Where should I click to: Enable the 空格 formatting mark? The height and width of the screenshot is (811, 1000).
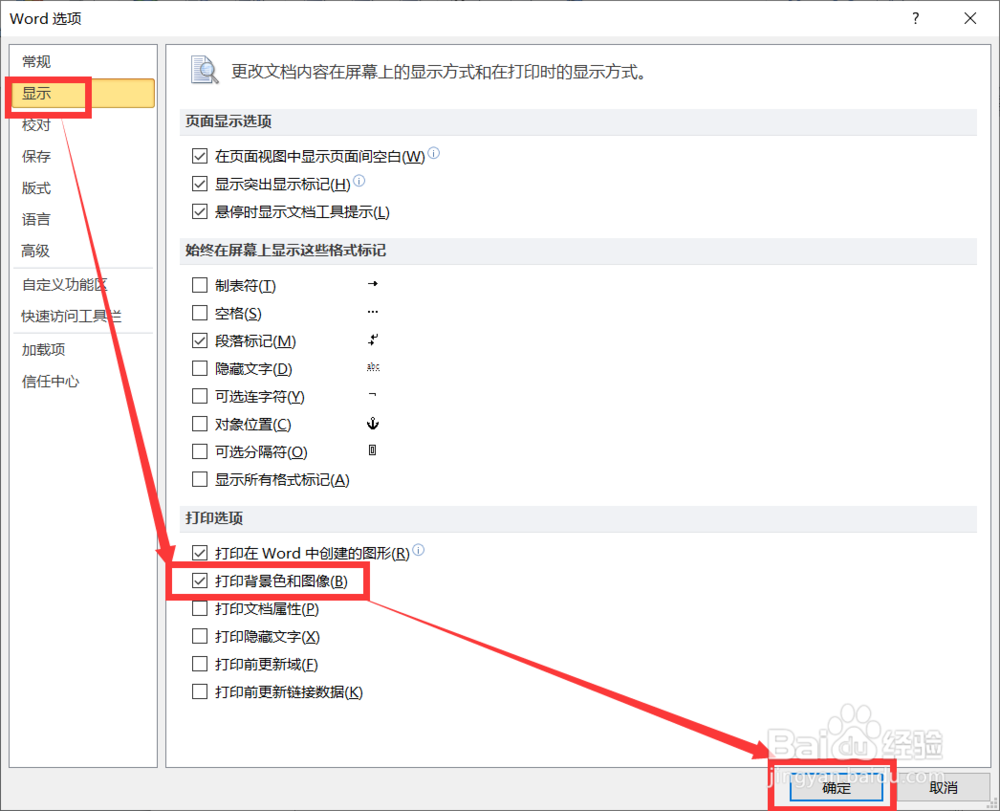point(200,312)
